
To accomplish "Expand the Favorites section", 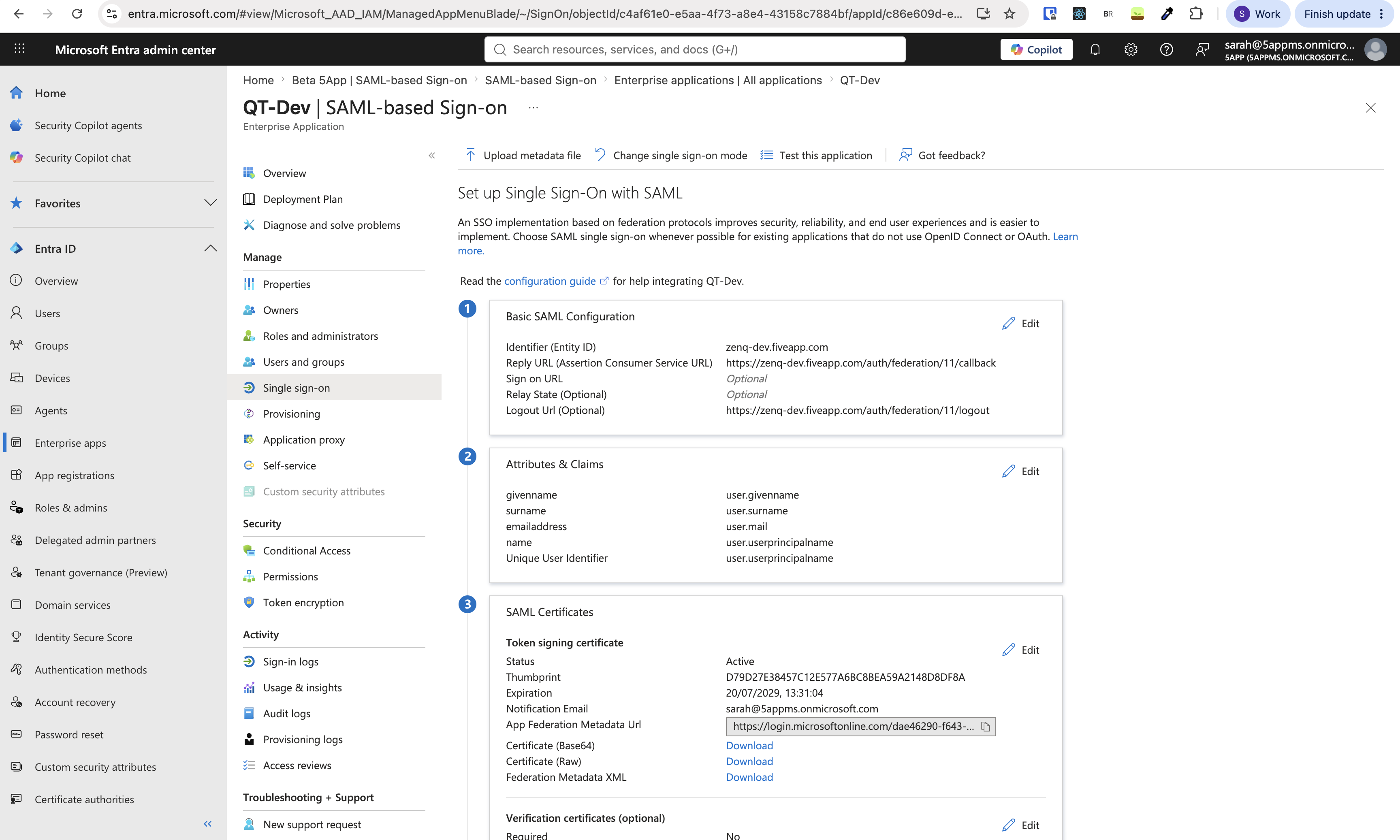I will pyautogui.click(x=210, y=203).
